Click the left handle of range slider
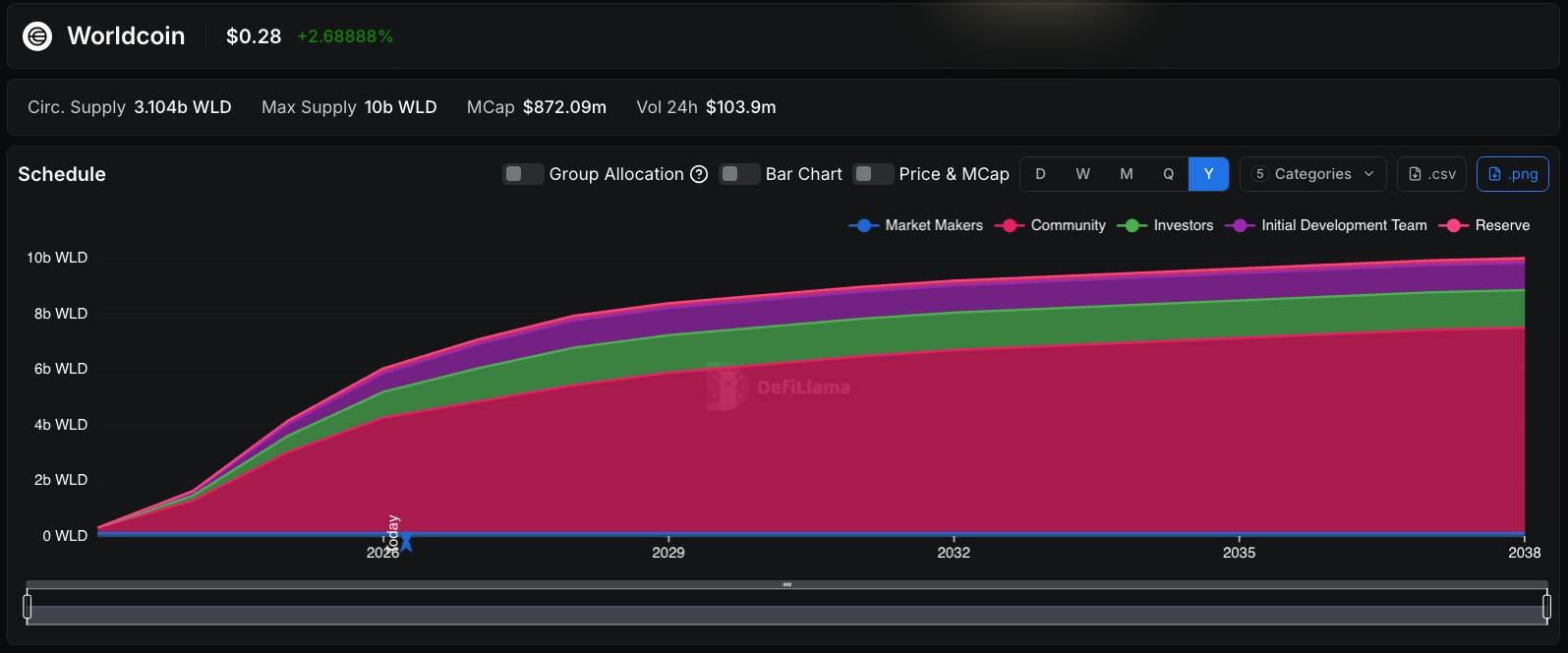The image size is (1568, 653). tap(28, 607)
